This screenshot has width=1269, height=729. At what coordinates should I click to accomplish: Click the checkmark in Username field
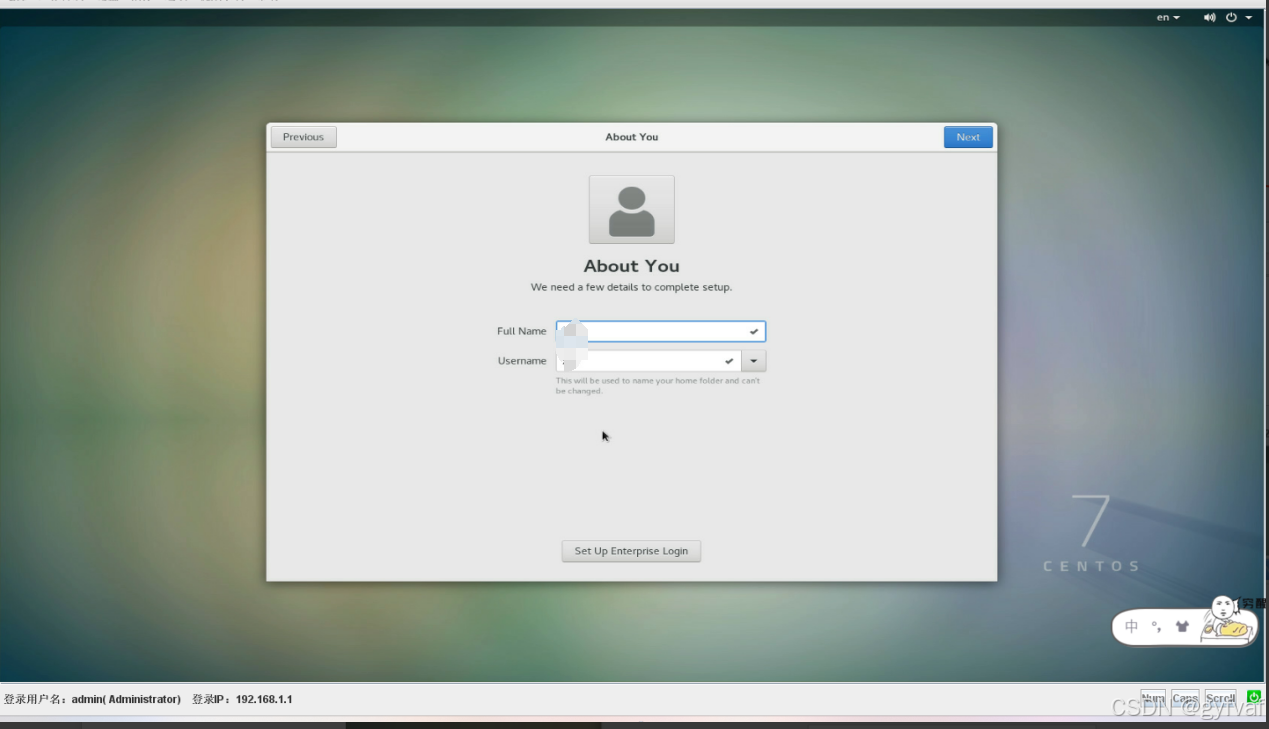point(729,361)
